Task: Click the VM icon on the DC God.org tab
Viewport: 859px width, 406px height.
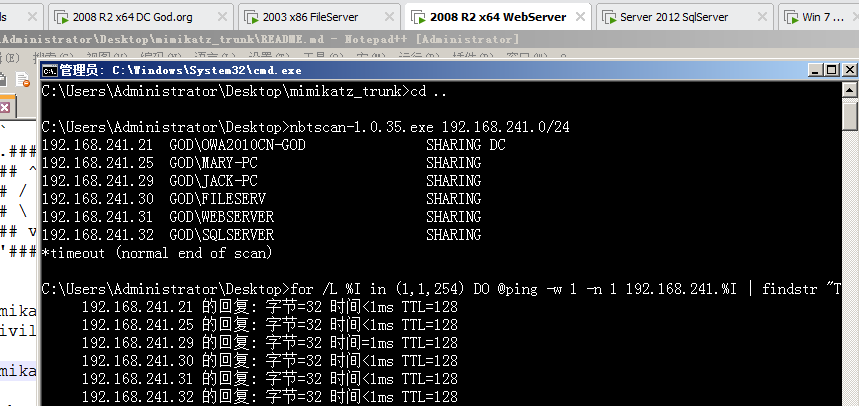Action: tap(61, 17)
